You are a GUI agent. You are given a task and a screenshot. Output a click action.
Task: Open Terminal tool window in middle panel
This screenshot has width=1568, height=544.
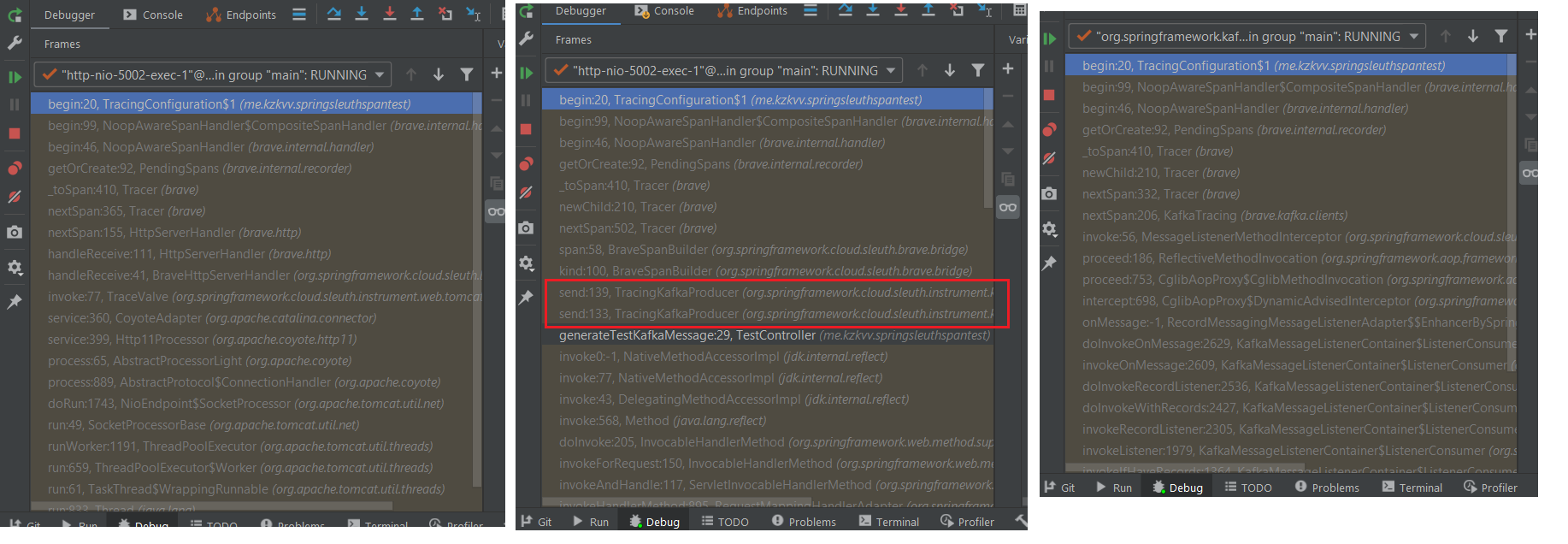(889, 522)
